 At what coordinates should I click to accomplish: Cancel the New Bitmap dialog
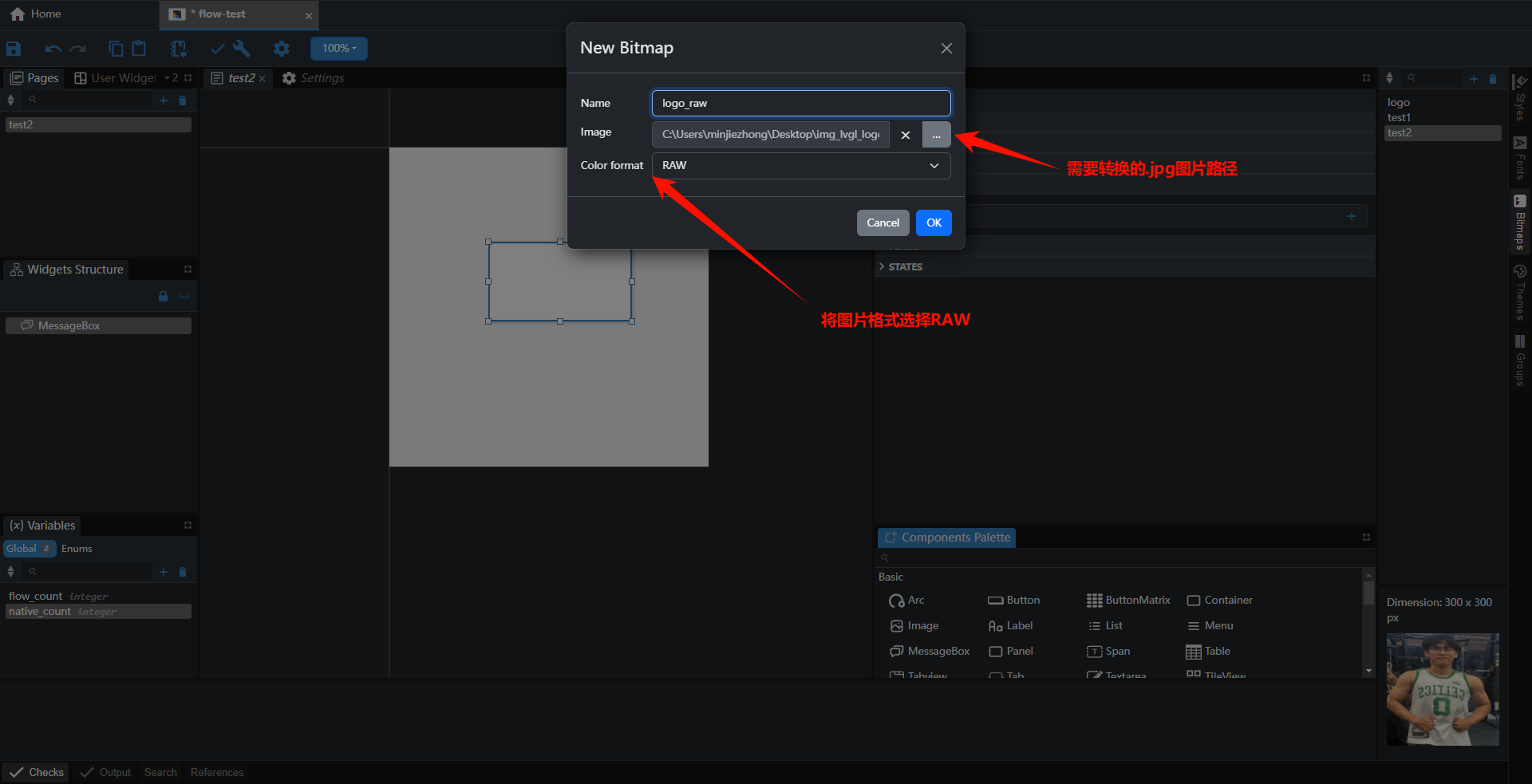tap(882, 223)
